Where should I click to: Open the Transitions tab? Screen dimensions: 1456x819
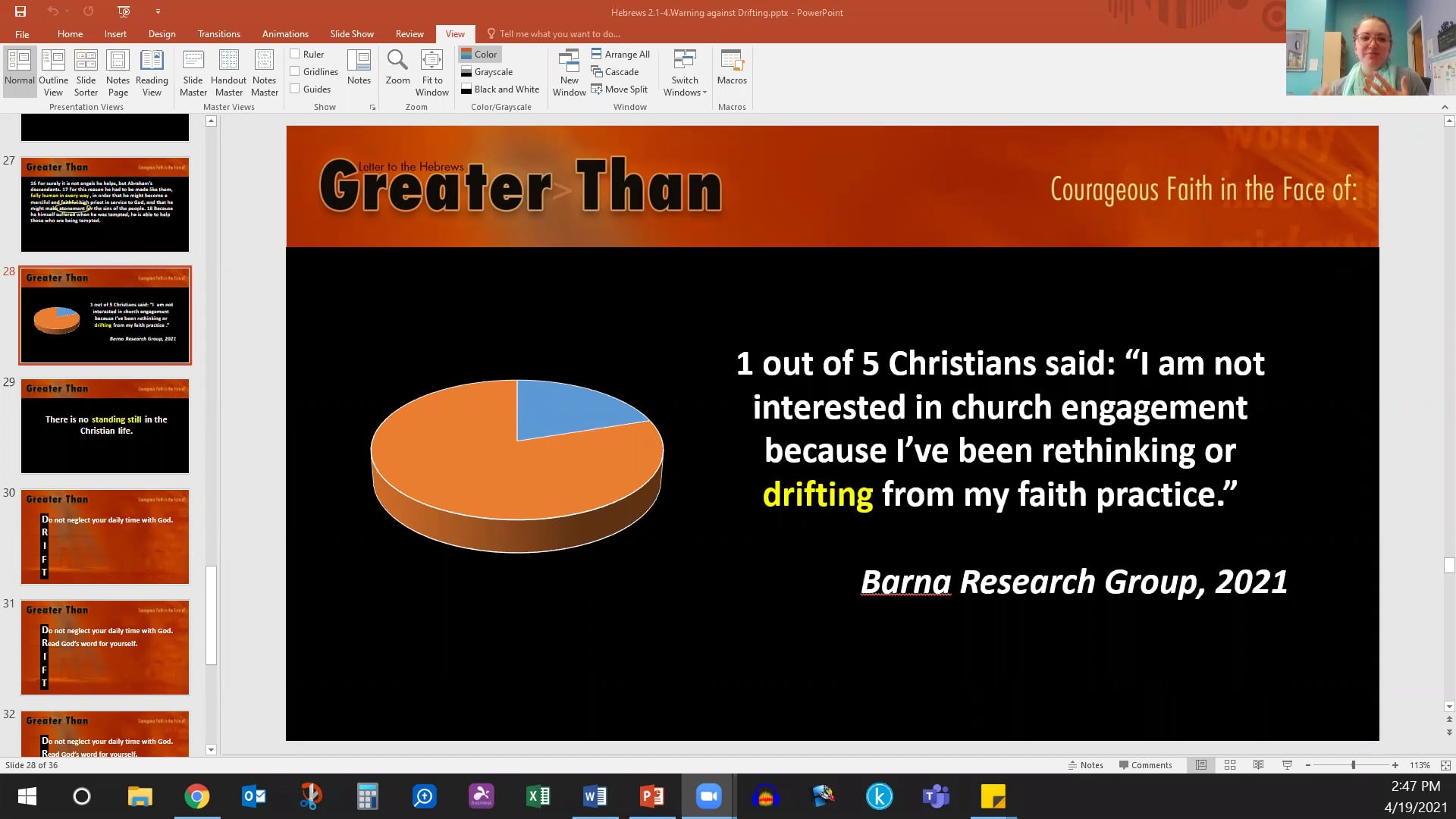(218, 34)
